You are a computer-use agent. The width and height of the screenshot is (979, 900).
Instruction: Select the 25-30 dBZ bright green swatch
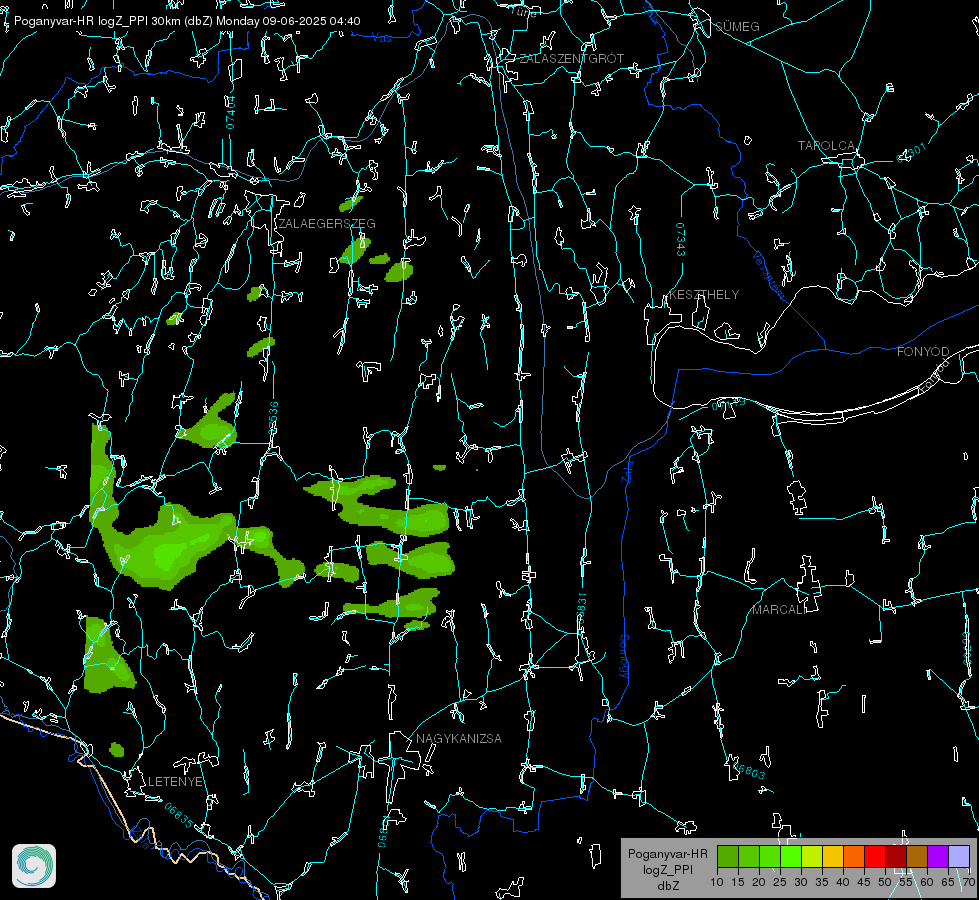click(790, 856)
